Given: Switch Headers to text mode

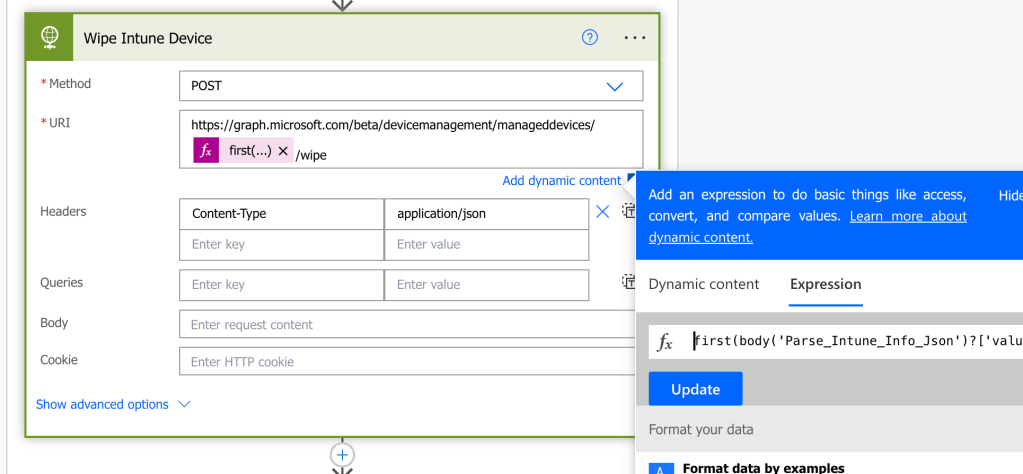Looking at the screenshot, I should [629, 211].
